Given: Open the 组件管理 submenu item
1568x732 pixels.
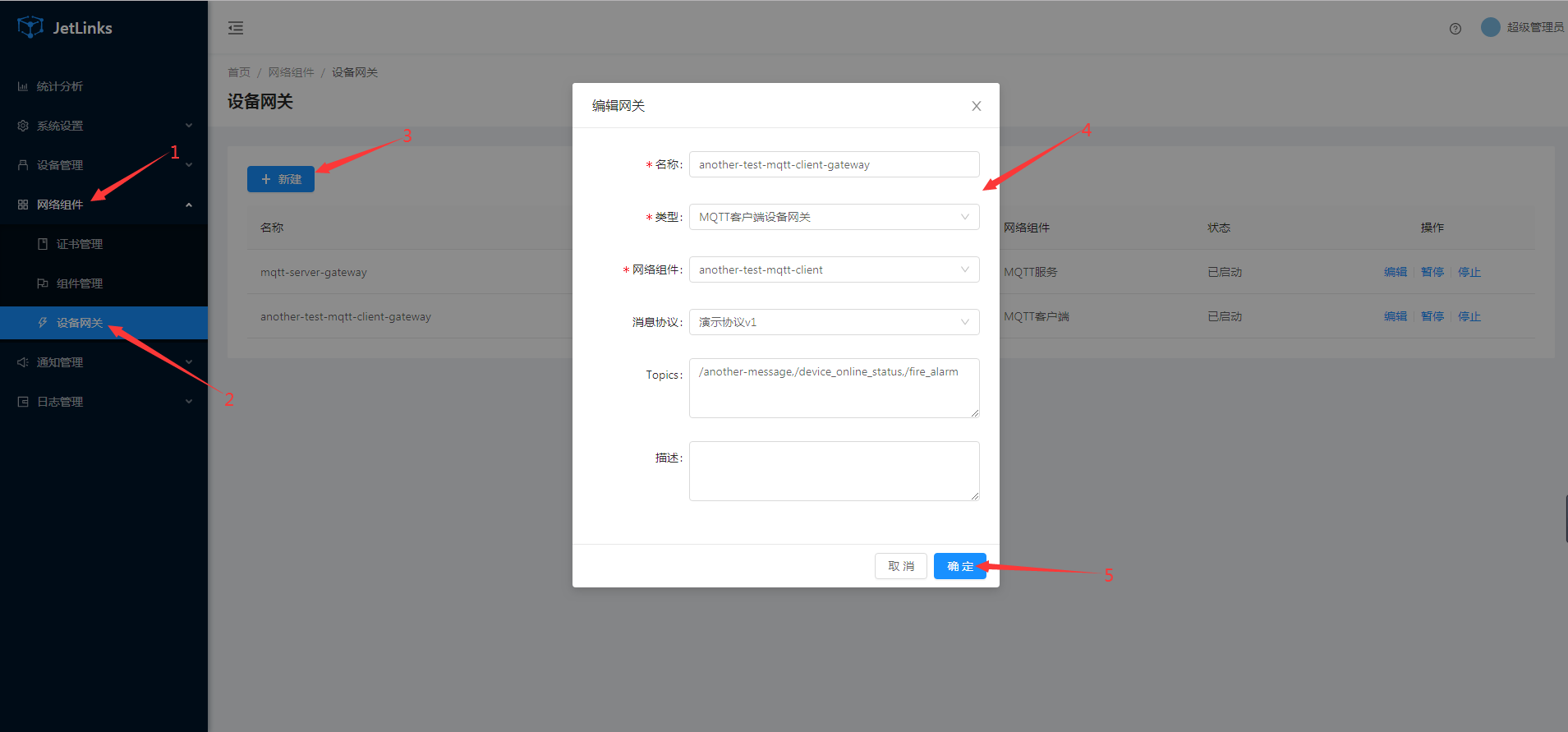Looking at the screenshot, I should tap(80, 283).
